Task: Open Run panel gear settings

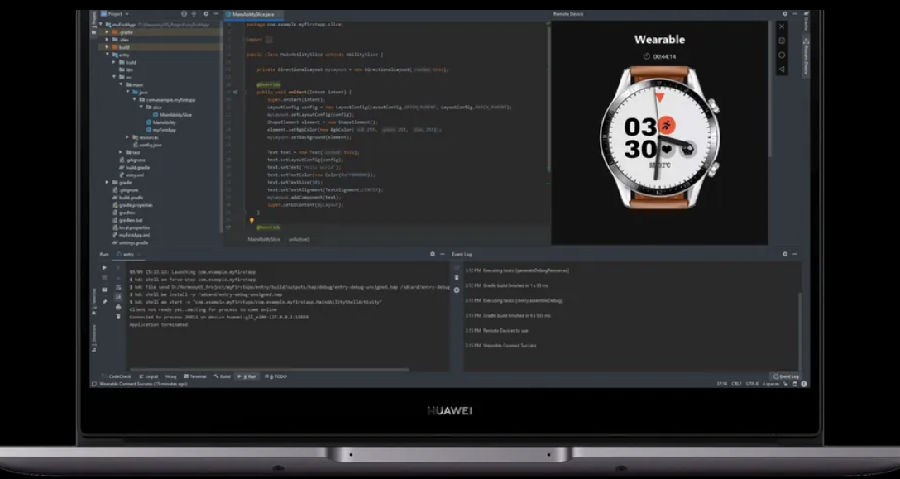Action: point(432,254)
